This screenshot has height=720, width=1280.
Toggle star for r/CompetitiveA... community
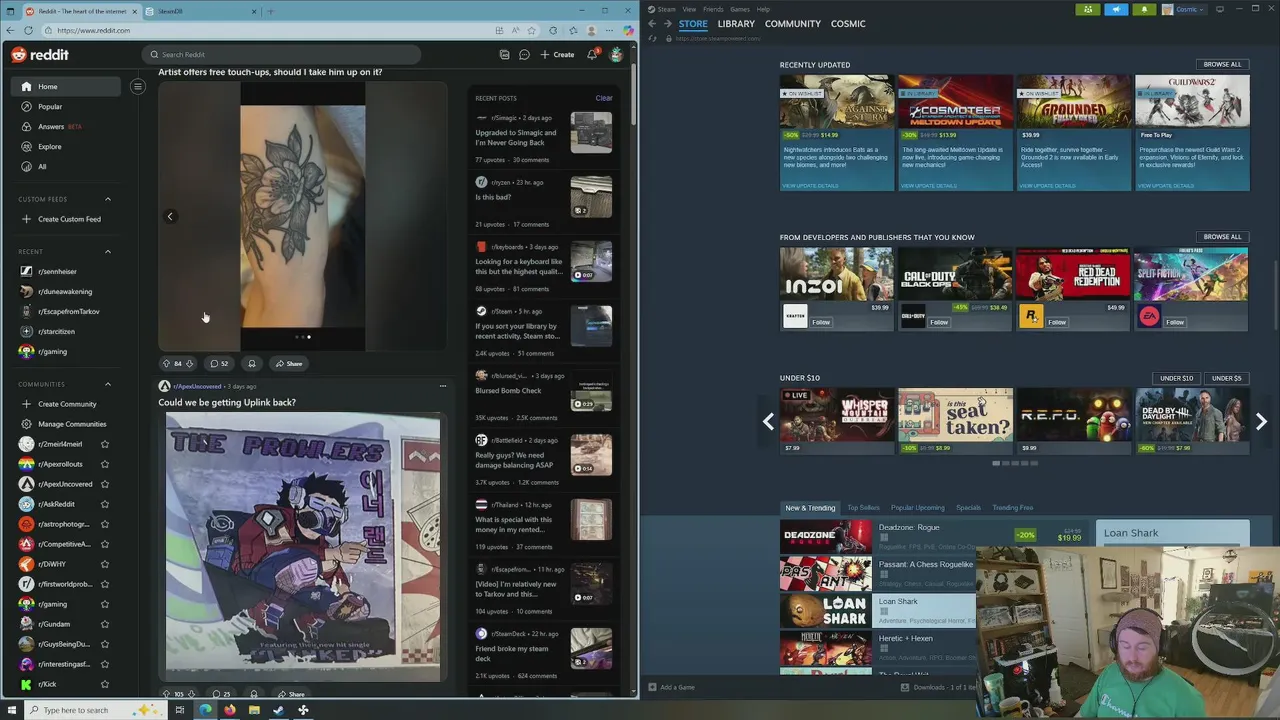click(x=105, y=544)
